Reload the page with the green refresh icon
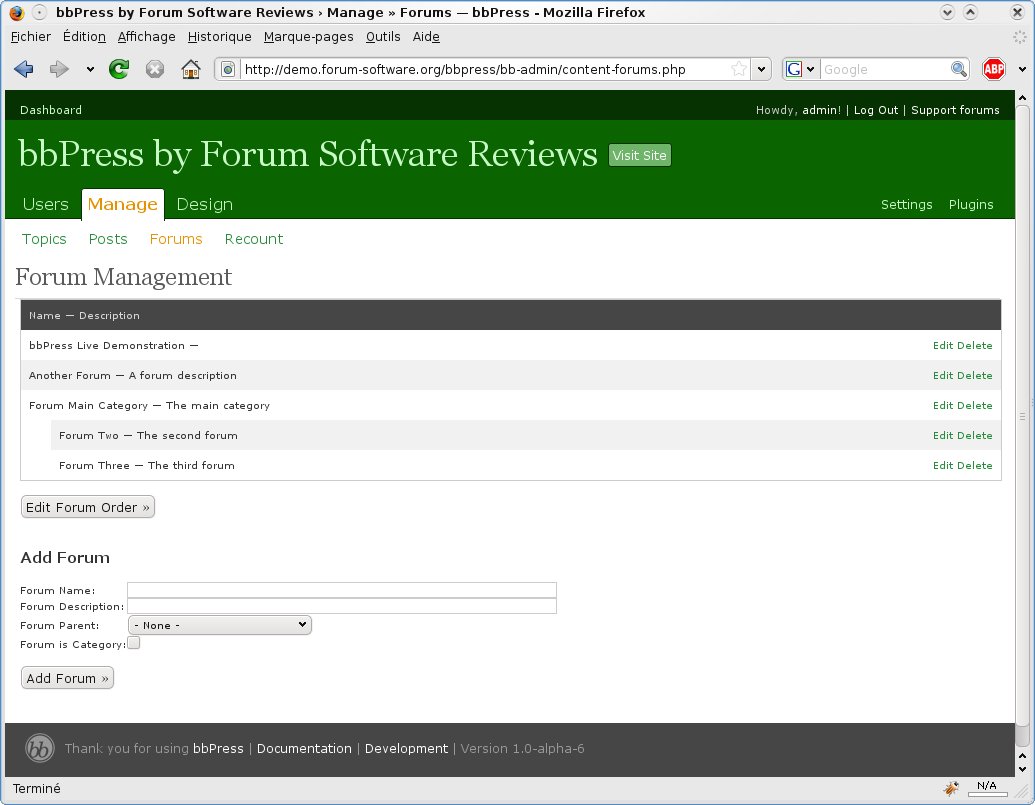1035x805 pixels. click(x=119, y=69)
